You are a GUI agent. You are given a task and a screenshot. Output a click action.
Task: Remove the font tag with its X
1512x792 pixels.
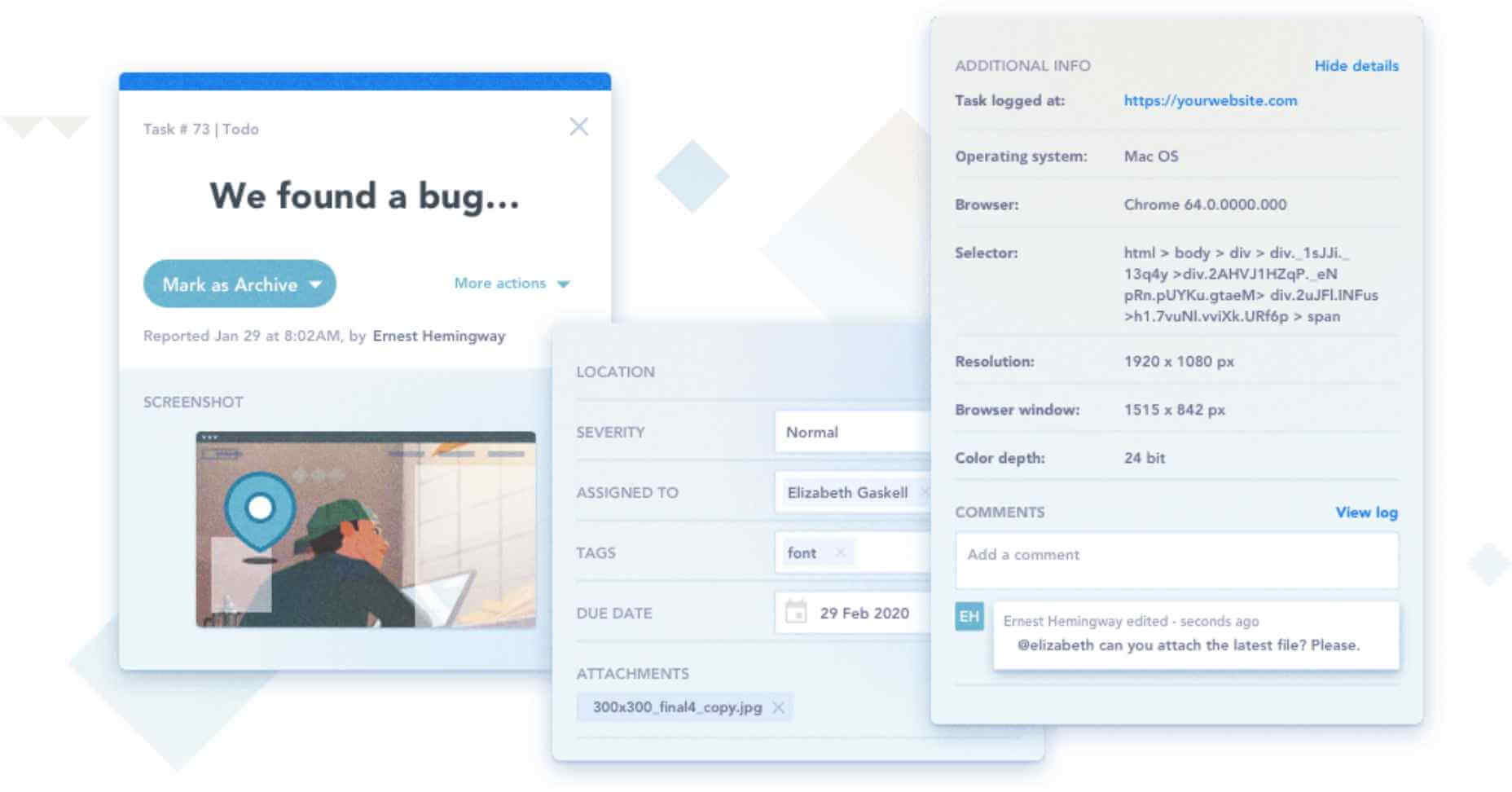840,552
